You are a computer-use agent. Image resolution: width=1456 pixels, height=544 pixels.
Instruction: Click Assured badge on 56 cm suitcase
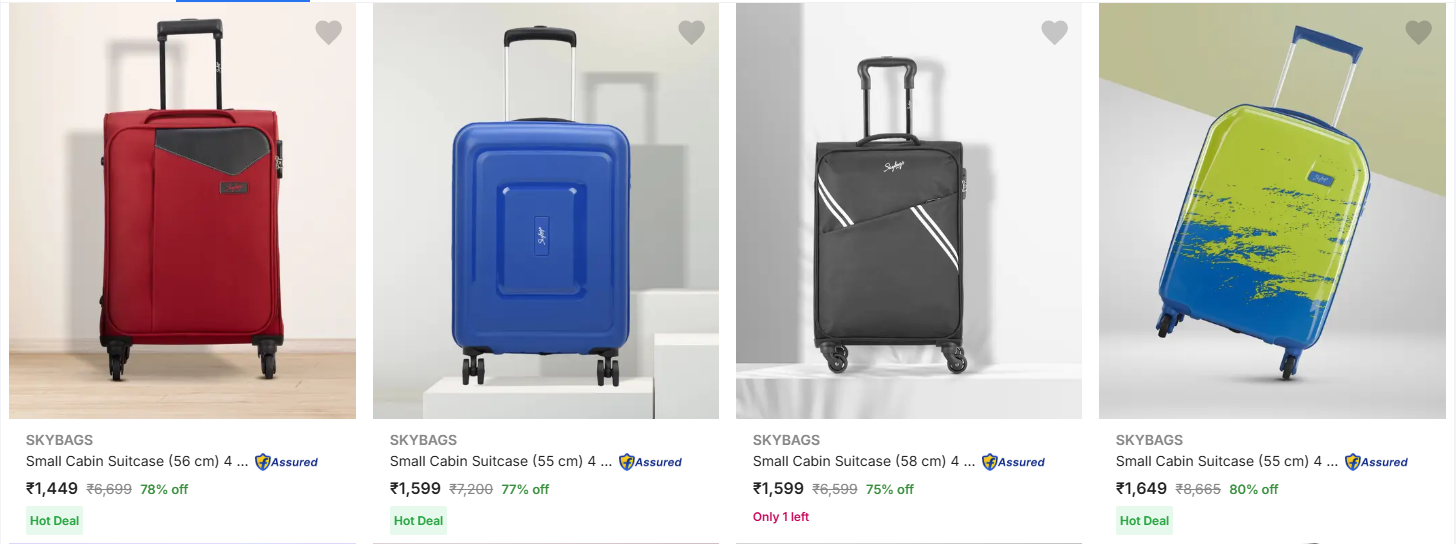(x=286, y=462)
